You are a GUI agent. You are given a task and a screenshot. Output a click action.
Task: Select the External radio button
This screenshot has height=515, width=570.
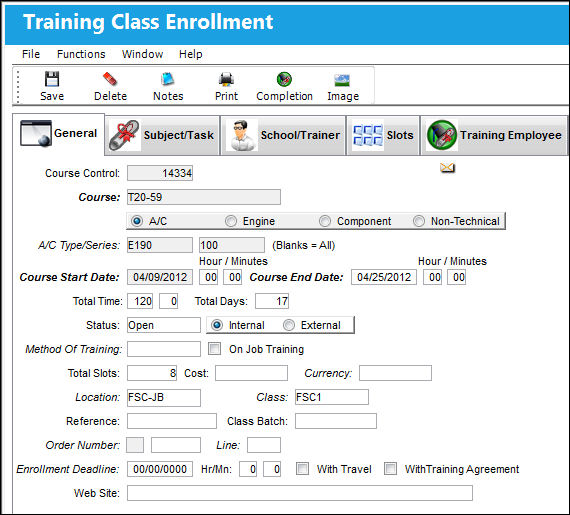pos(289,325)
